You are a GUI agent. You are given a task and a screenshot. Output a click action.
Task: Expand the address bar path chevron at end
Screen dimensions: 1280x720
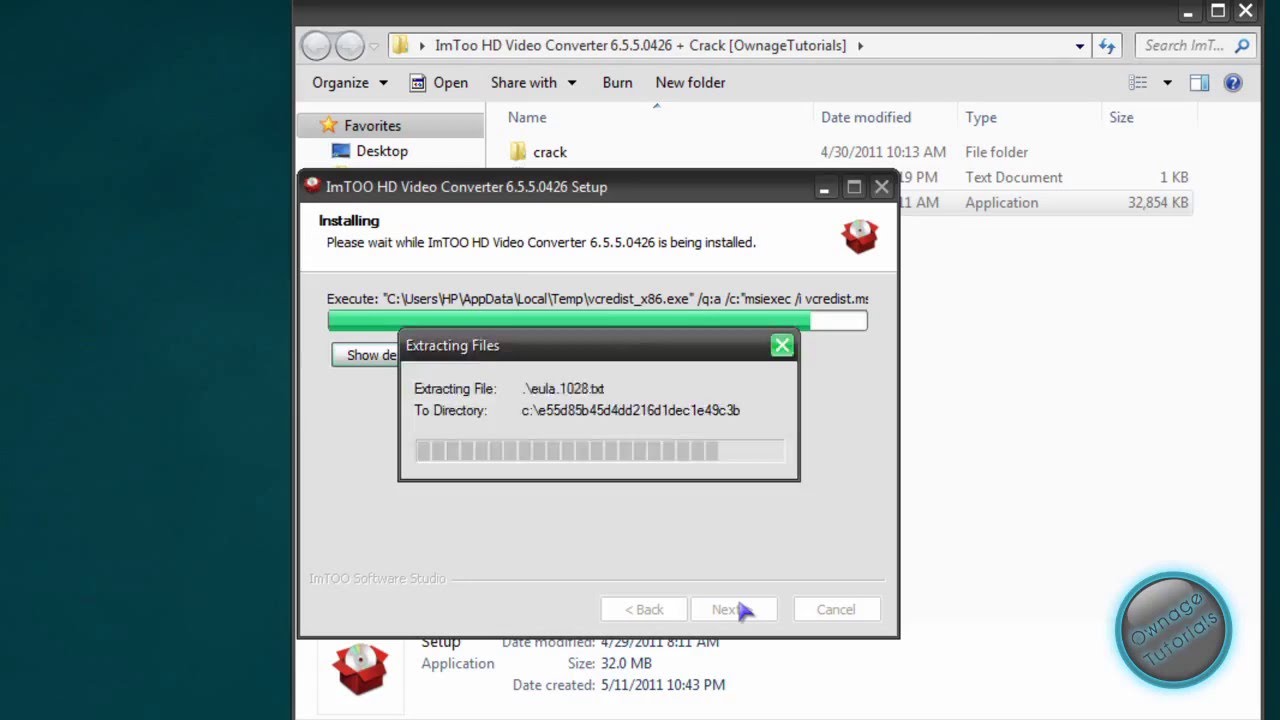coord(860,46)
